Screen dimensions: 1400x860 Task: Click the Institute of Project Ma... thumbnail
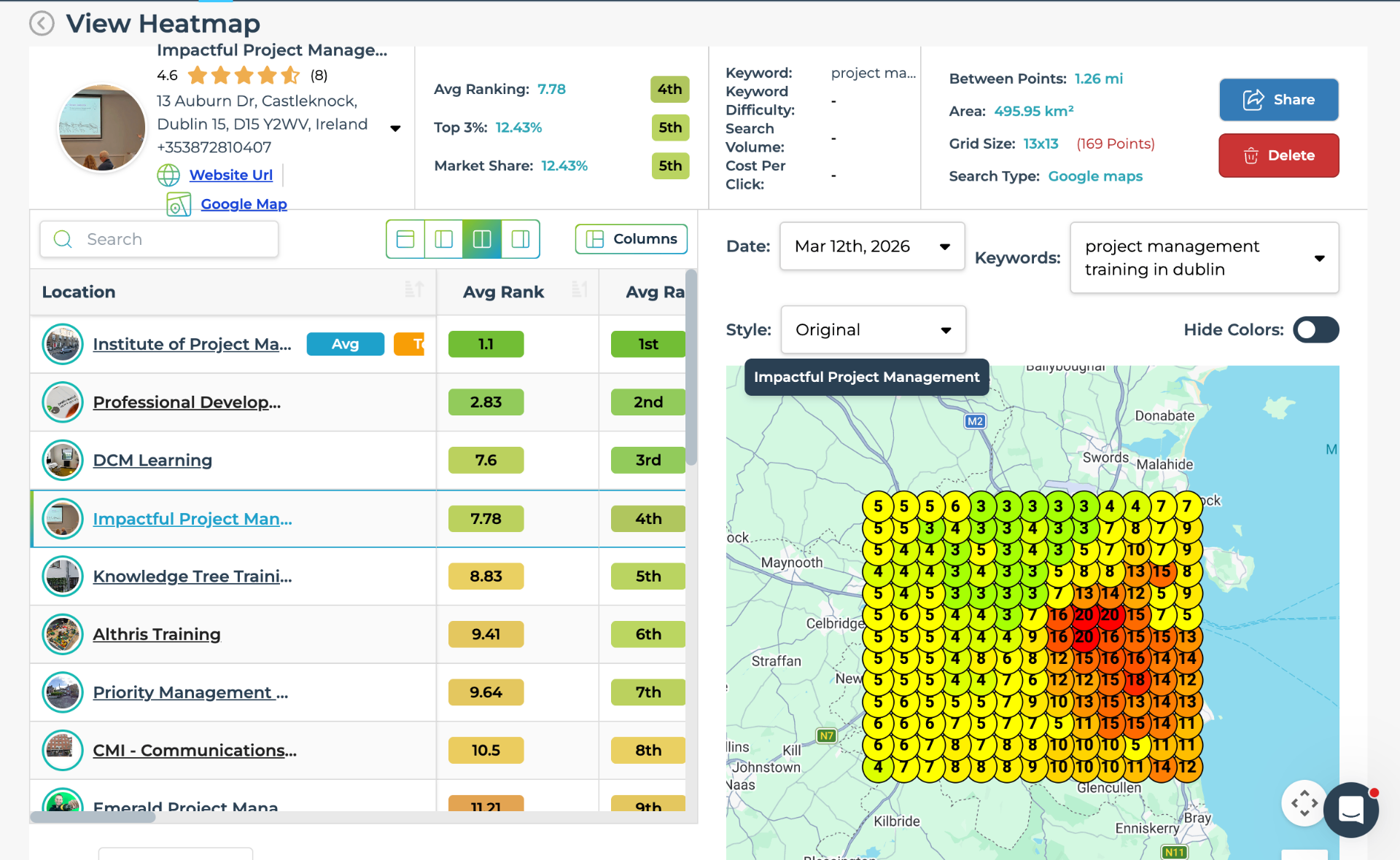[63, 344]
